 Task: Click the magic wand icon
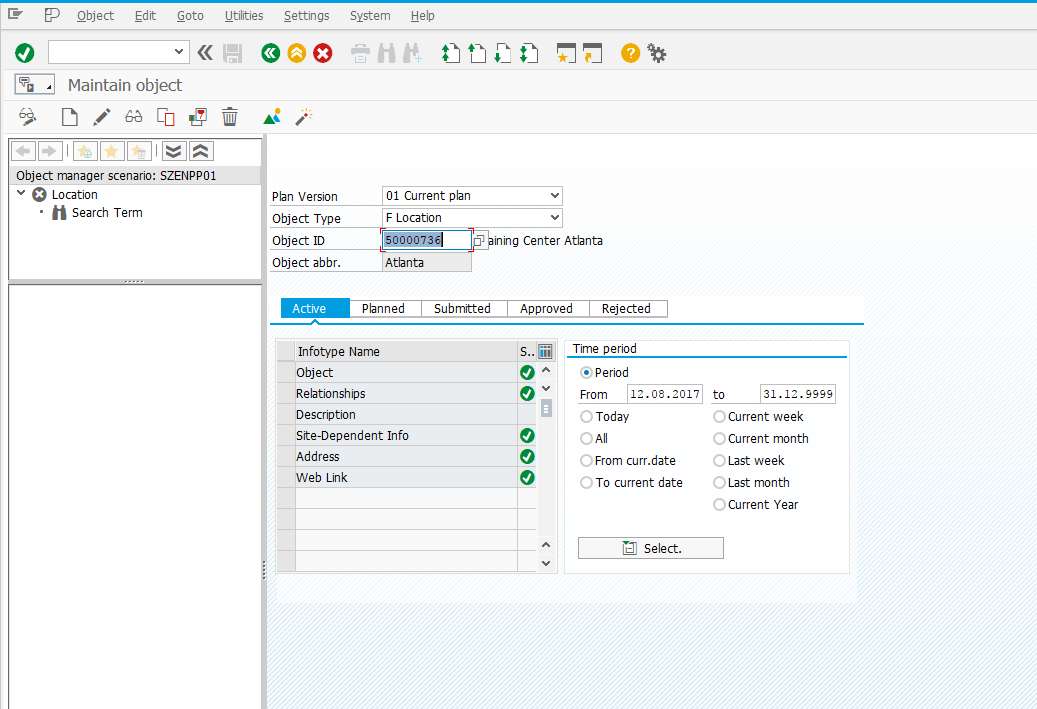tap(304, 117)
